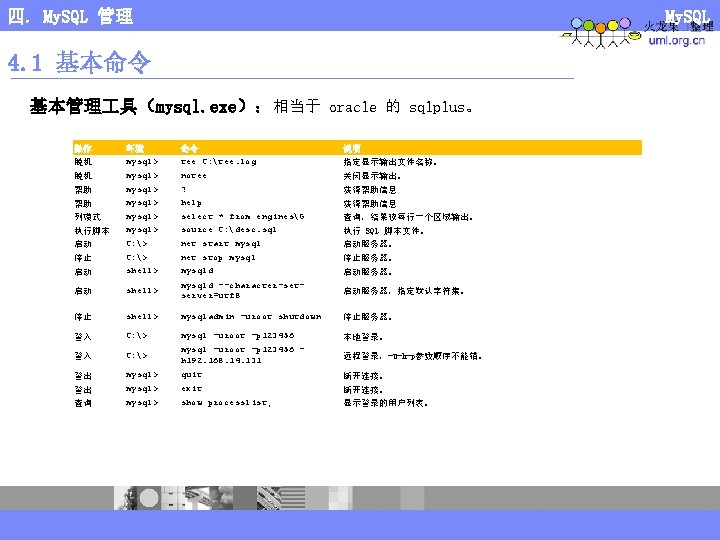Viewport: 720px width, 540px height.
Task: Click the command 'help'
Action: coord(191,202)
